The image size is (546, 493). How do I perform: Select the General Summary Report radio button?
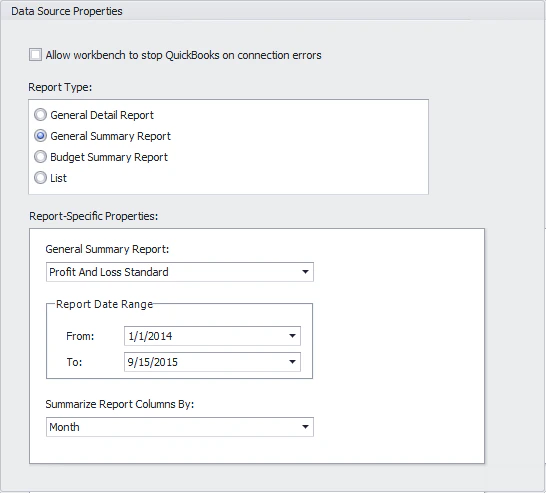[x=40, y=135]
